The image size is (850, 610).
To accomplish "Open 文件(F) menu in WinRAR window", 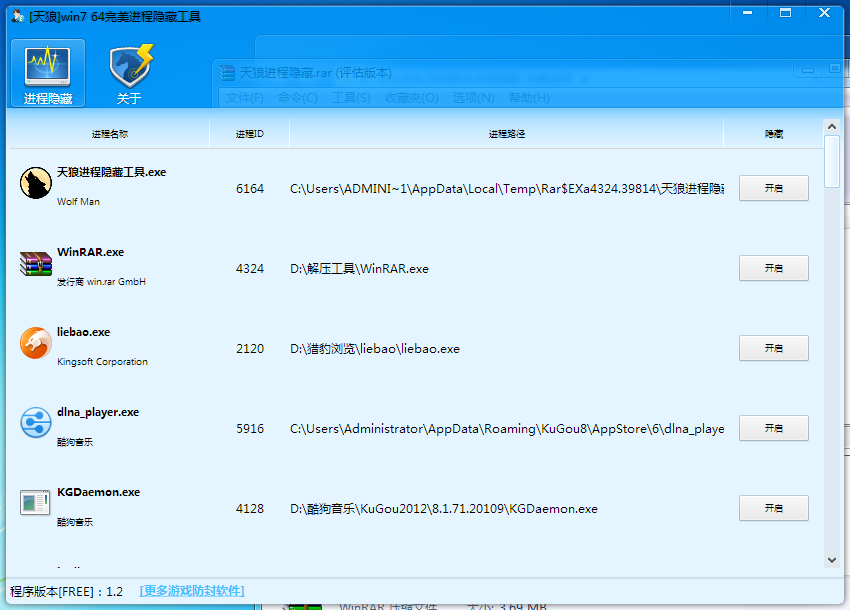I will [x=244, y=98].
